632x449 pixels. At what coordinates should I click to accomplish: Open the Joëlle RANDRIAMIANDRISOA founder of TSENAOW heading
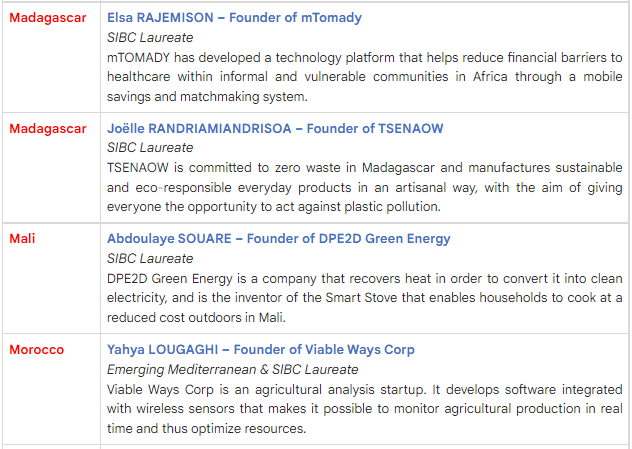[275, 128]
